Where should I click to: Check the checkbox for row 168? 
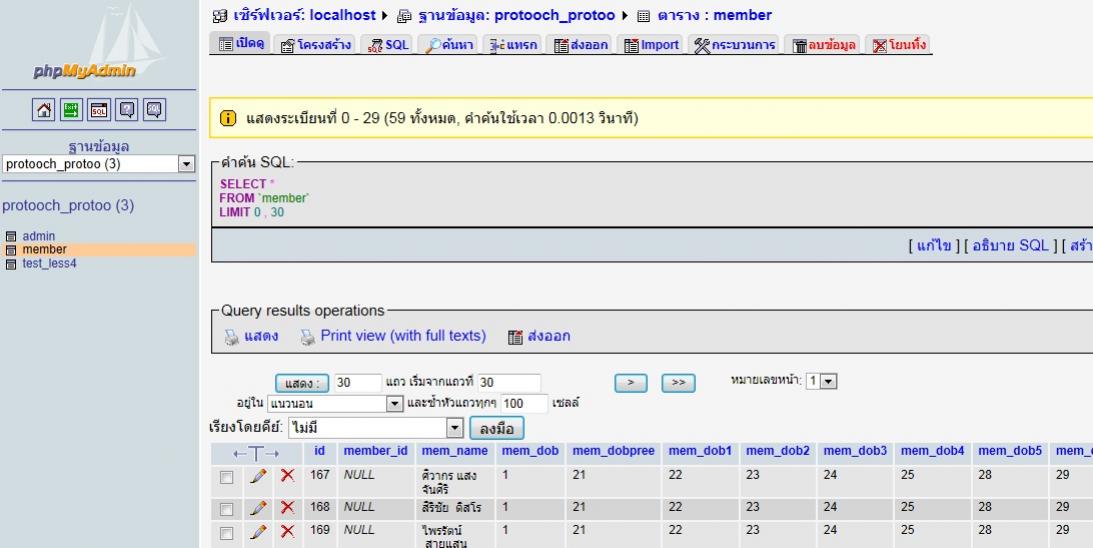click(227, 510)
